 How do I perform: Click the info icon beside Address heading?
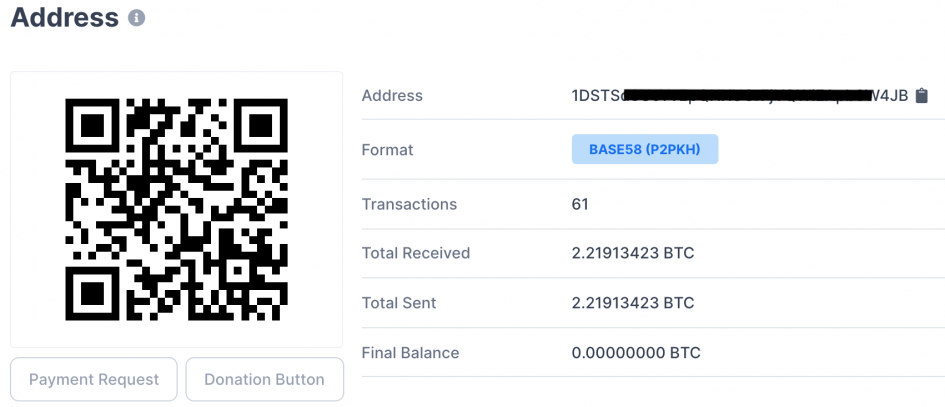[136, 18]
